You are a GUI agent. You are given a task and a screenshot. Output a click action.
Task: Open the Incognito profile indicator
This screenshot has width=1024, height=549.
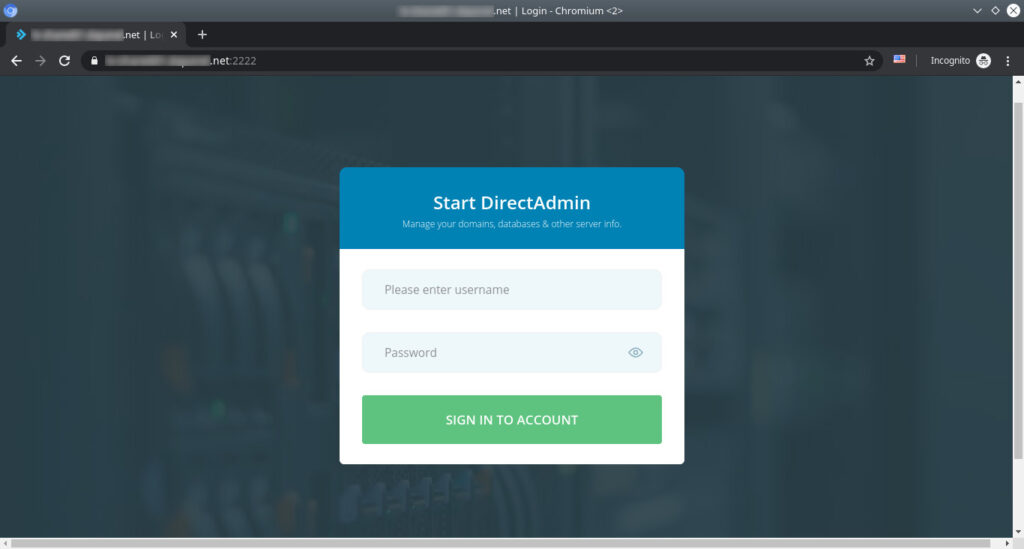point(960,61)
